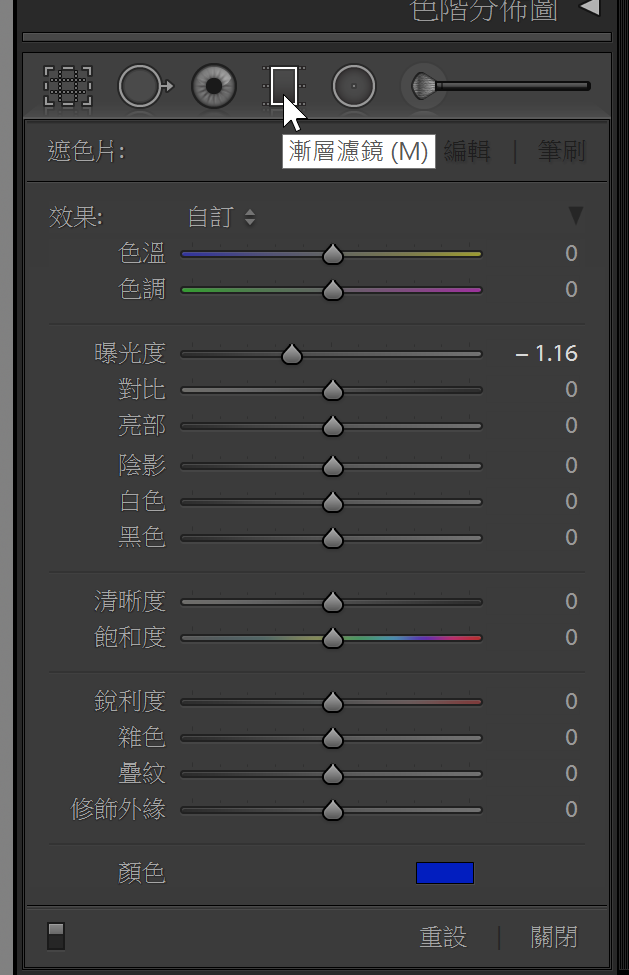629x975 pixels.
Task: Click the Graduated Filter (漸層濾鏡) tool
Action: click(283, 87)
